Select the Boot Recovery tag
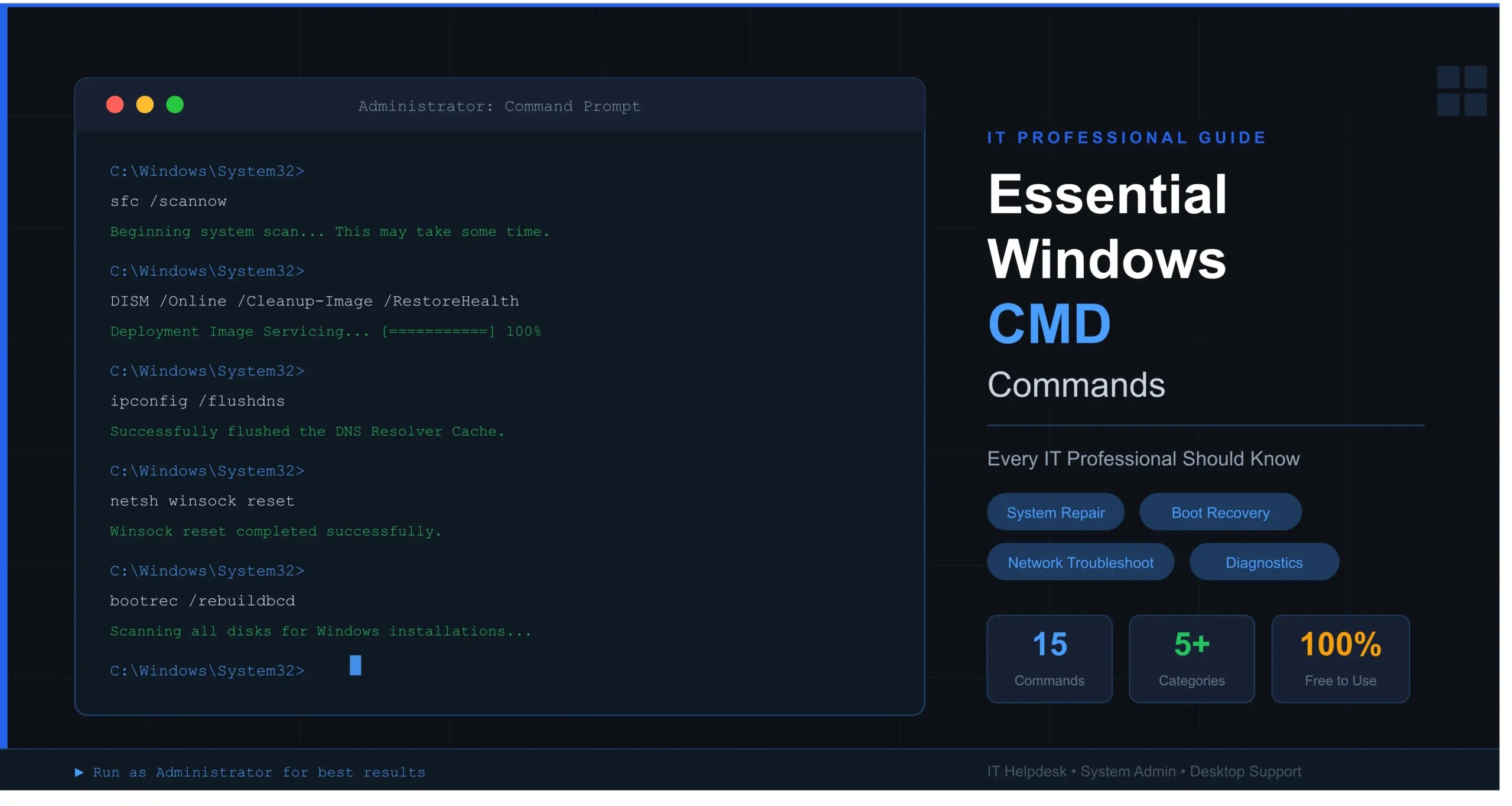 click(x=1220, y=512)
